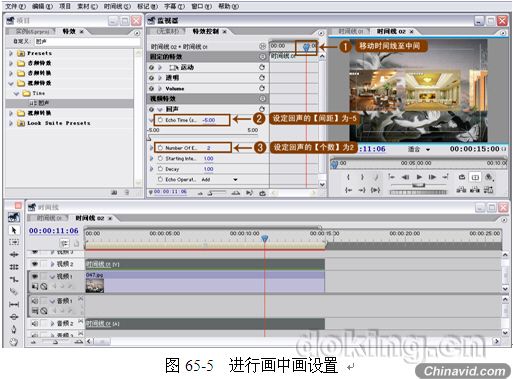The width and height of the screenshot is (513, 379).
Task: Toggle stopwatch for Echo Time parameter
Action: (x=160, y=120)
